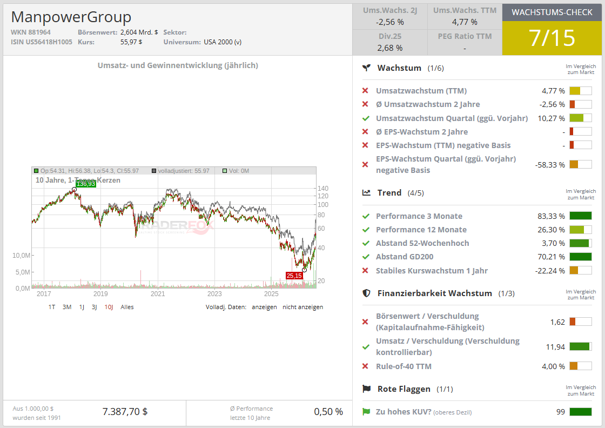Click the WACHSTUMS-CHECK header box
Viewport: 605px width, 428px height.
552,12
